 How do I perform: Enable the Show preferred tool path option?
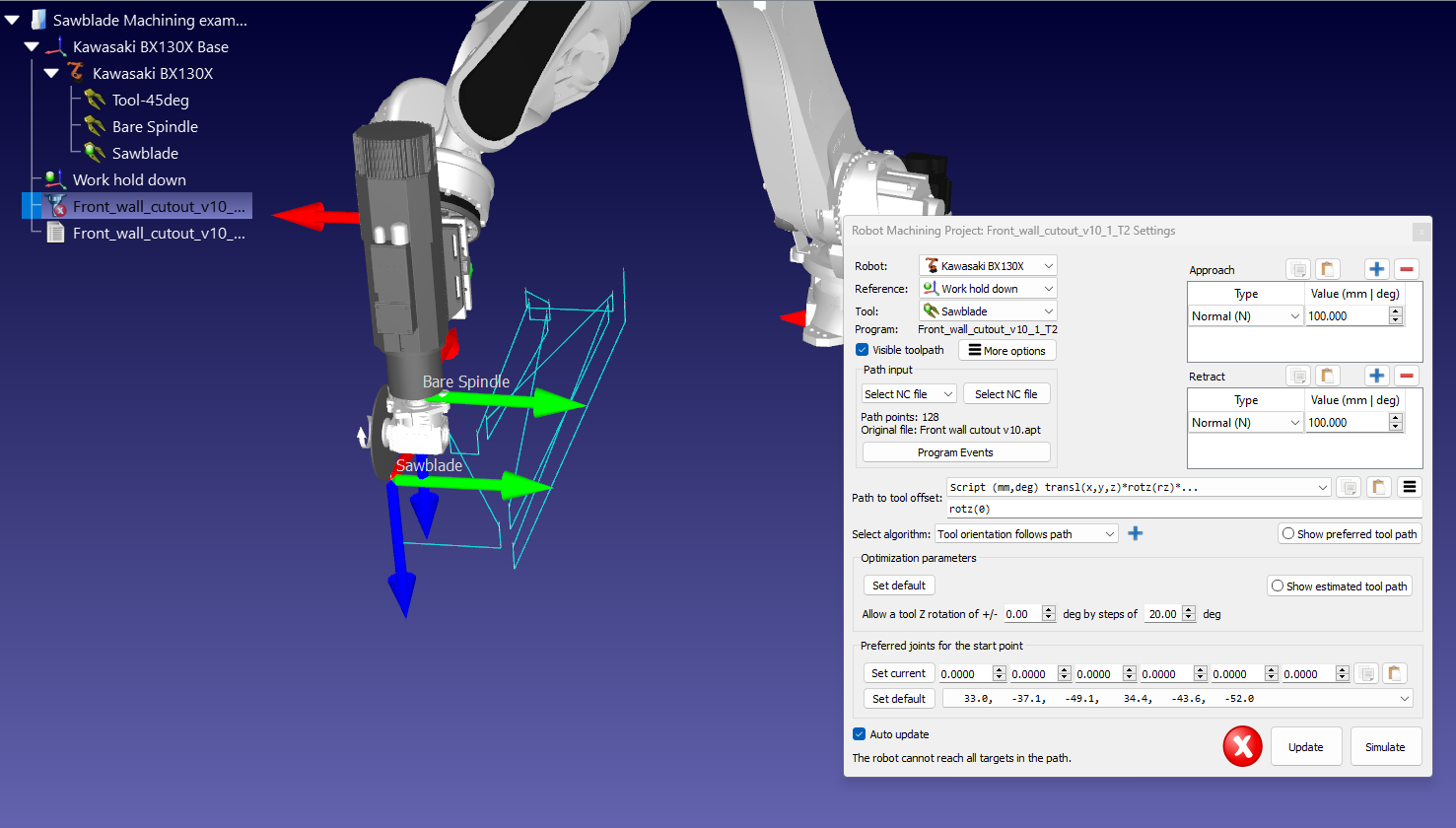pos(1288,533)
